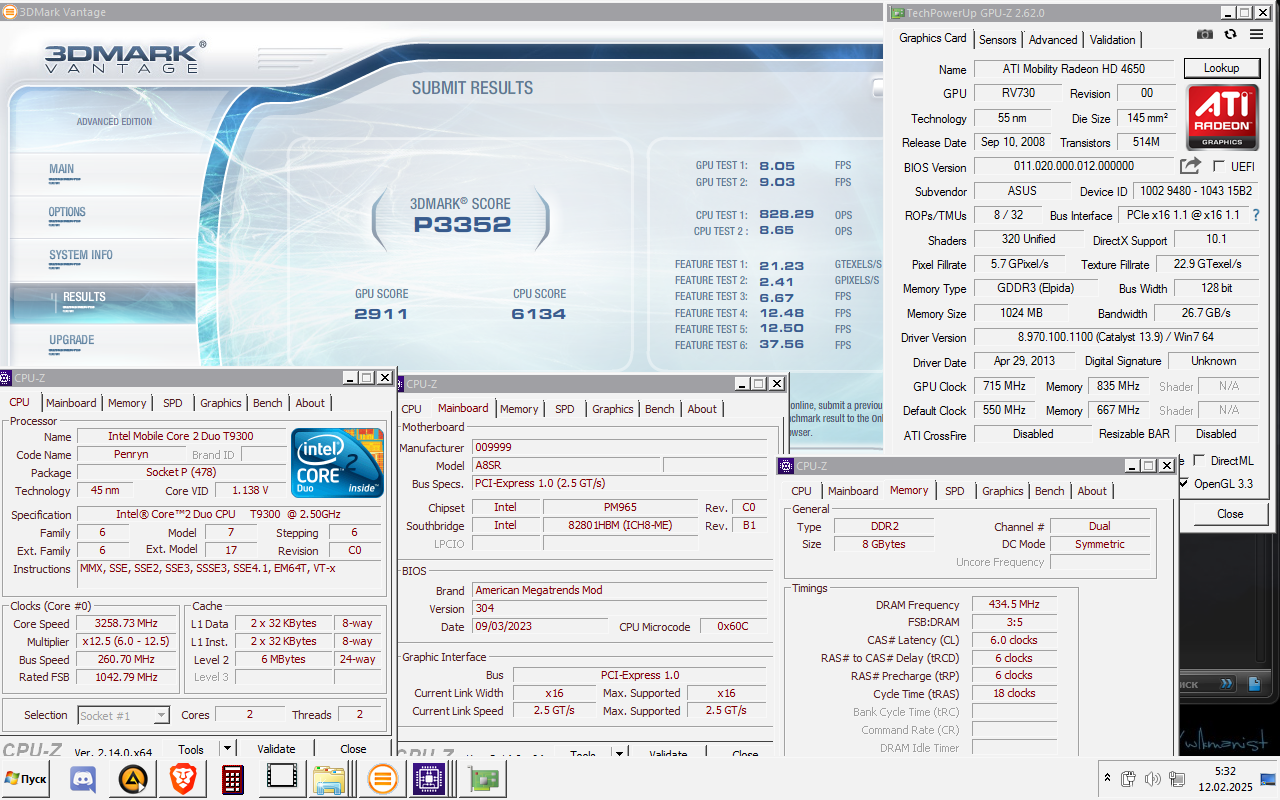Click the BIOS export share icon in GPU-Z
Screen dimensions: 1280x800
pyautogui.click(x=1190, y=166)
